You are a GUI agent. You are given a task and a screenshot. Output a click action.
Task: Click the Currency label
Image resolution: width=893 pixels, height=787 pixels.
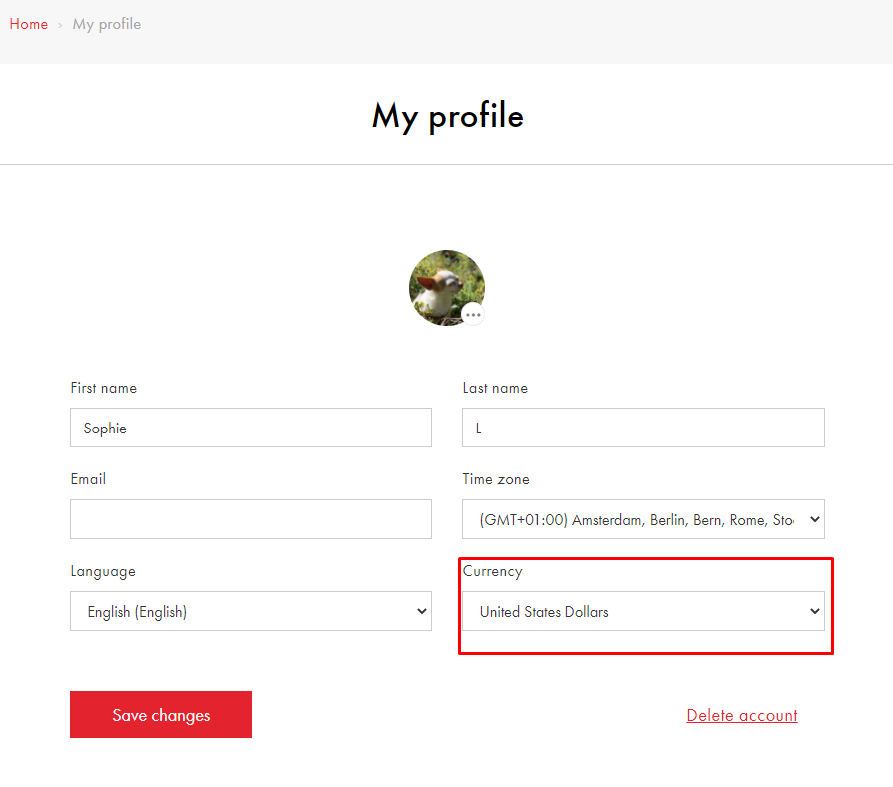click(493, 571)
